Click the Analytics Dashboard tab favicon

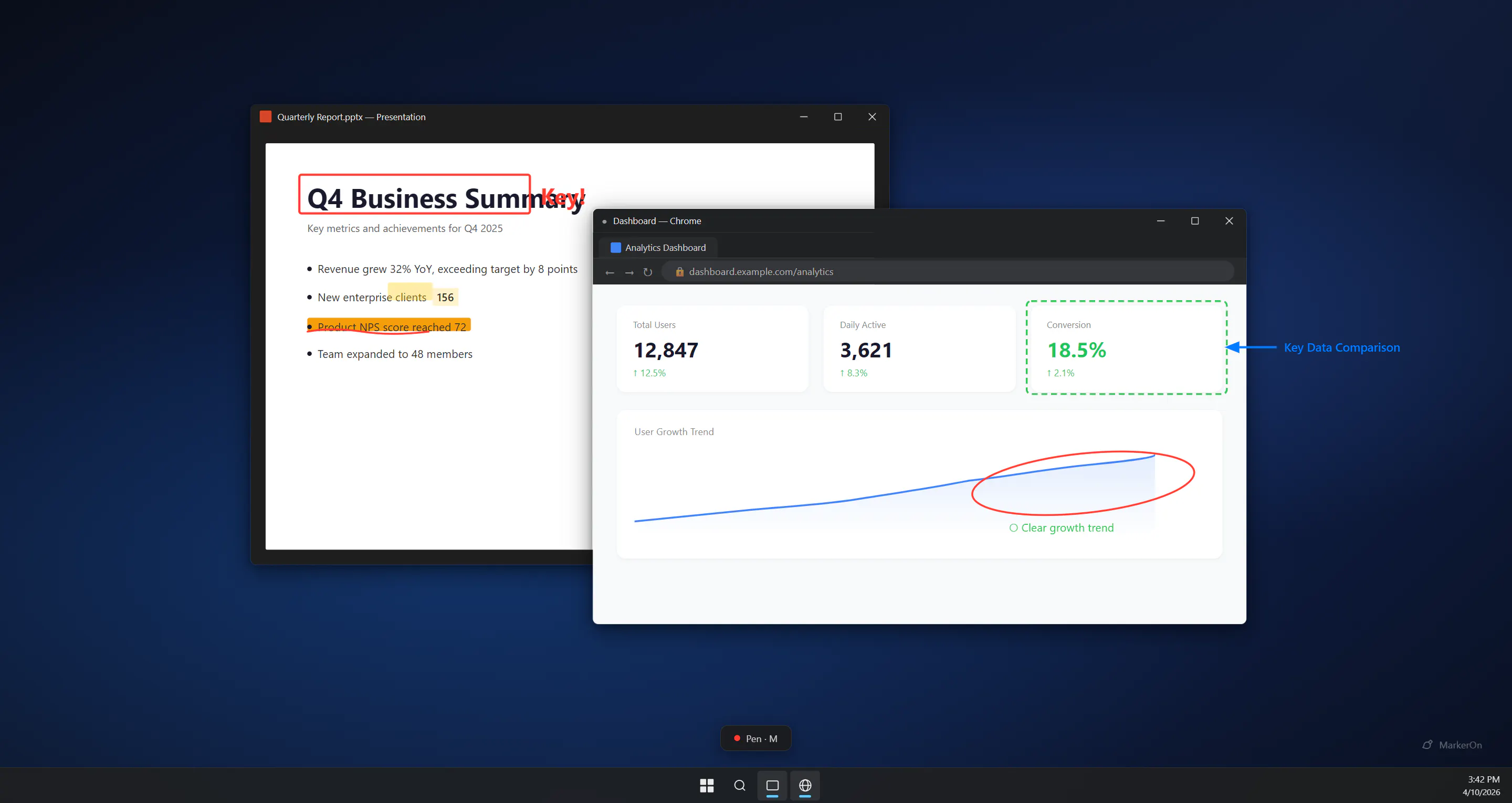(615, 248)
